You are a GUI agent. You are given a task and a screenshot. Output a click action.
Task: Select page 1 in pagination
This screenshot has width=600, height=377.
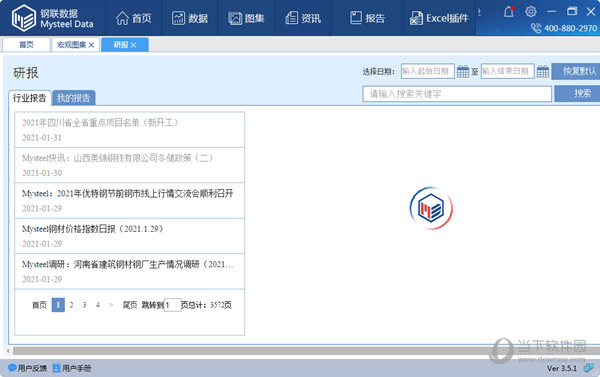coord(58,305)
